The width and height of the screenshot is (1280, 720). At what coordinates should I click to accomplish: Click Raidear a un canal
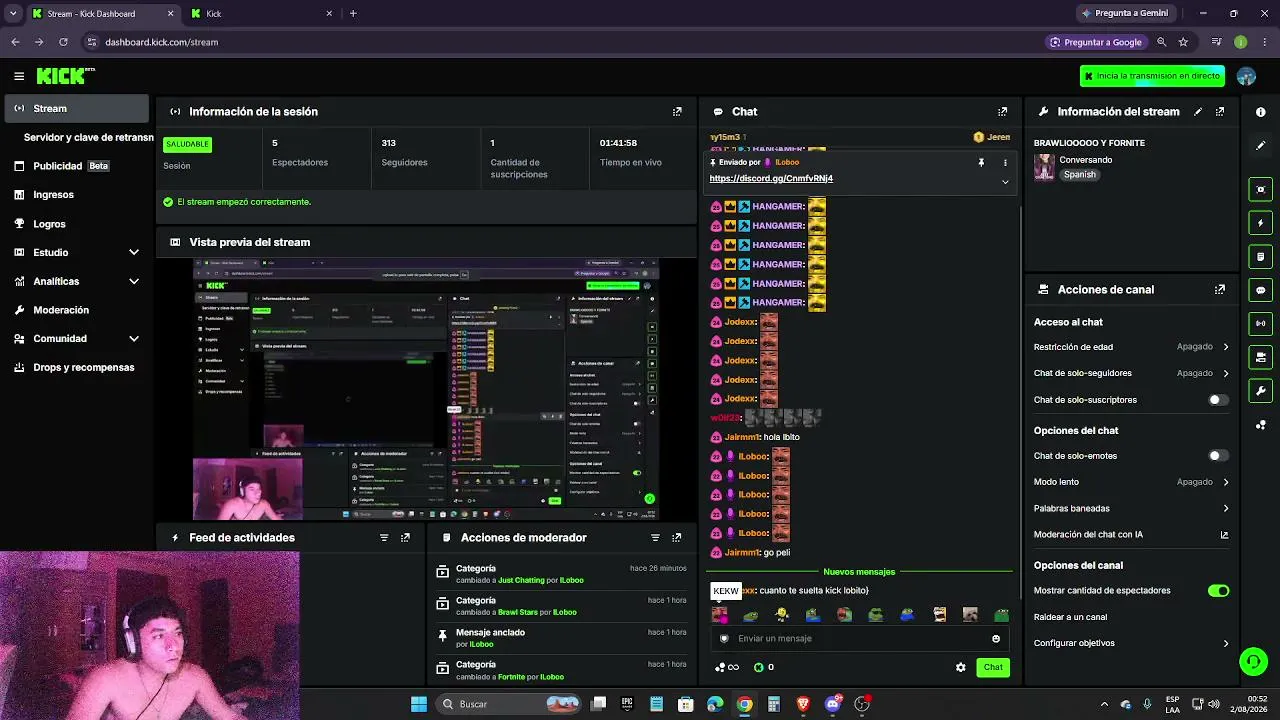point(1071,618)
